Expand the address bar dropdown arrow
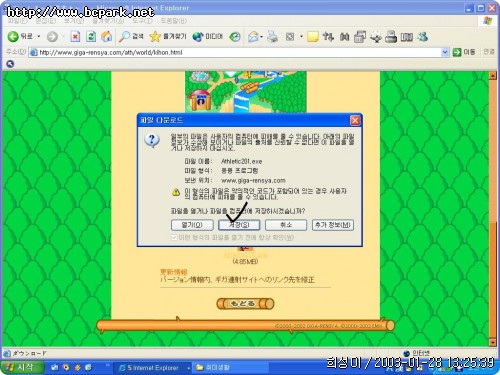Viewport: 500px width, 375px height. pos(445,52)
